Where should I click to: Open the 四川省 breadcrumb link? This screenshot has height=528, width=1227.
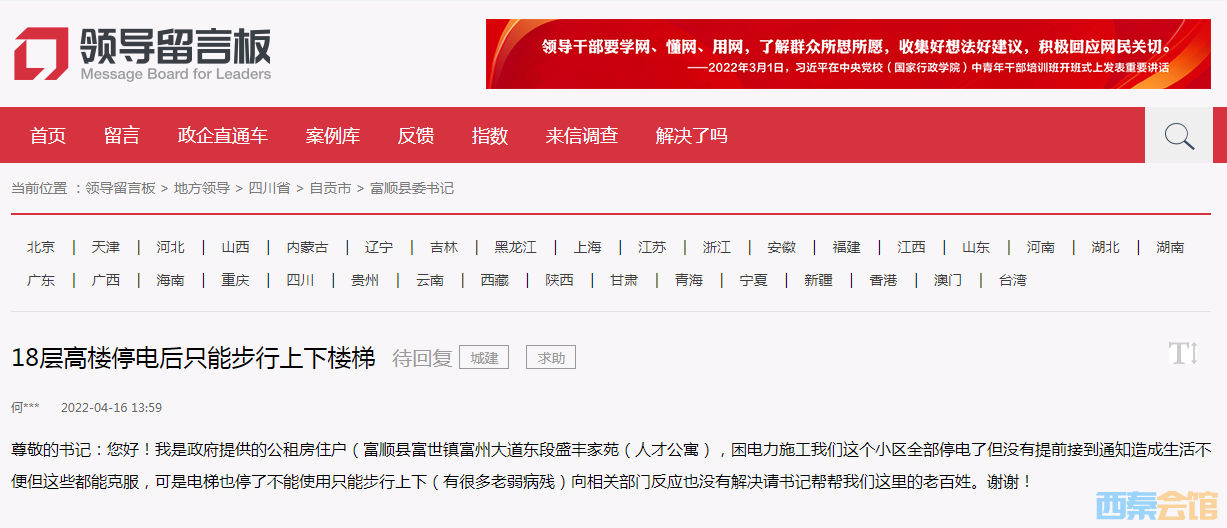tap(269, 188)
